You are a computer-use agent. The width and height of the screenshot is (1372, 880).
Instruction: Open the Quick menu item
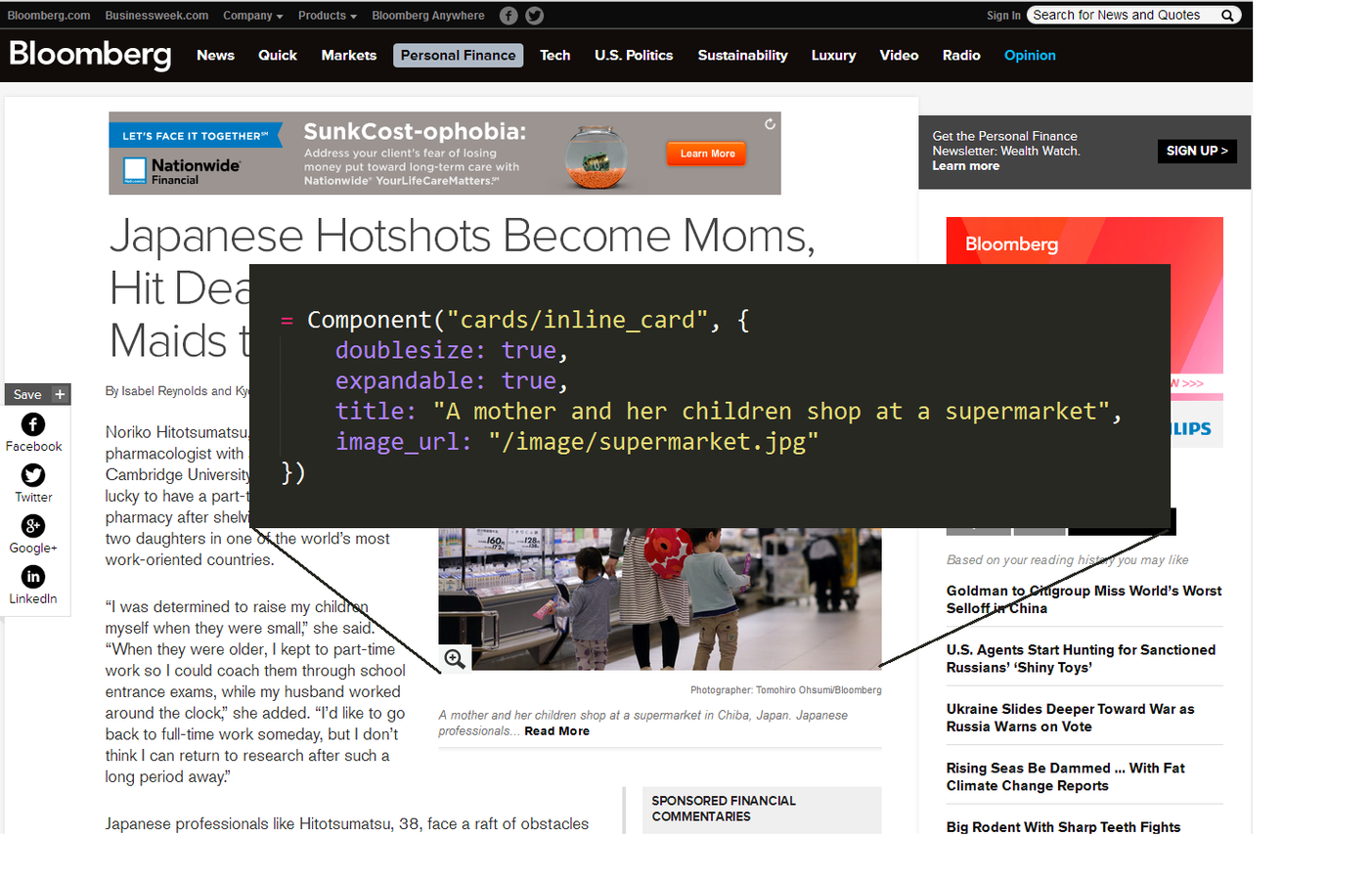[278, 56]
